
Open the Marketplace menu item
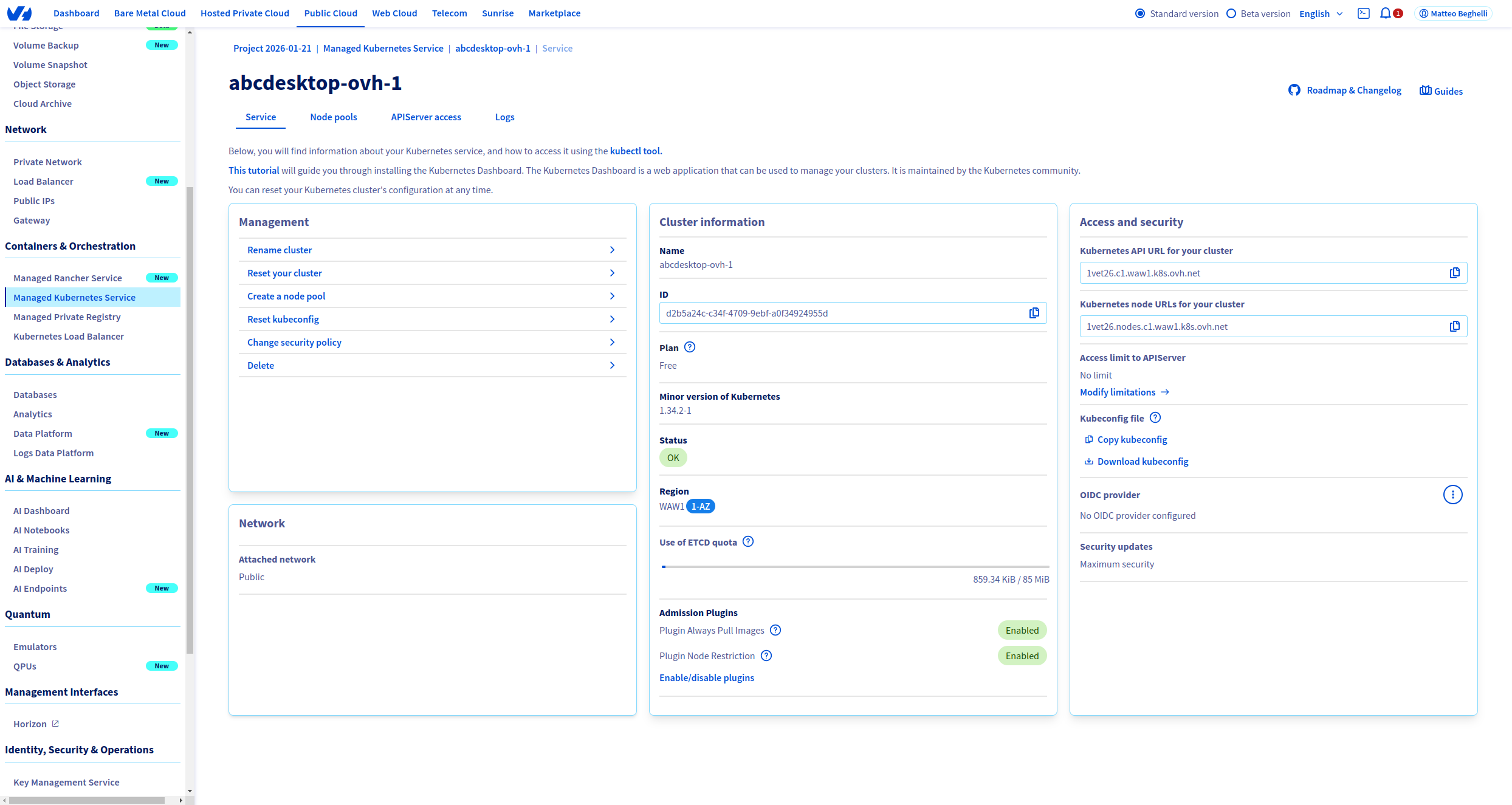pos(554,13)
